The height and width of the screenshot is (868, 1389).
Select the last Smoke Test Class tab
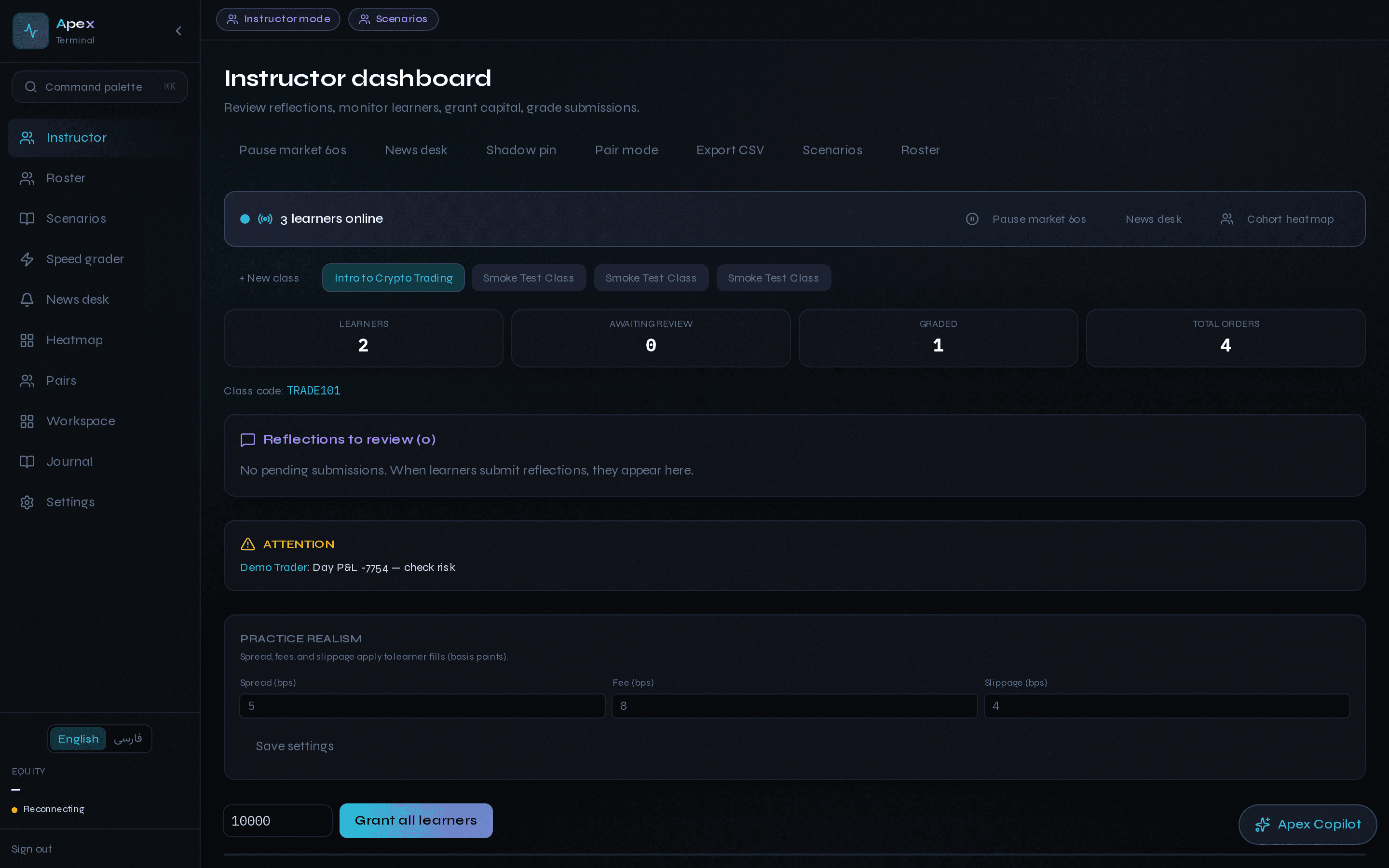(x=773, y=278)
